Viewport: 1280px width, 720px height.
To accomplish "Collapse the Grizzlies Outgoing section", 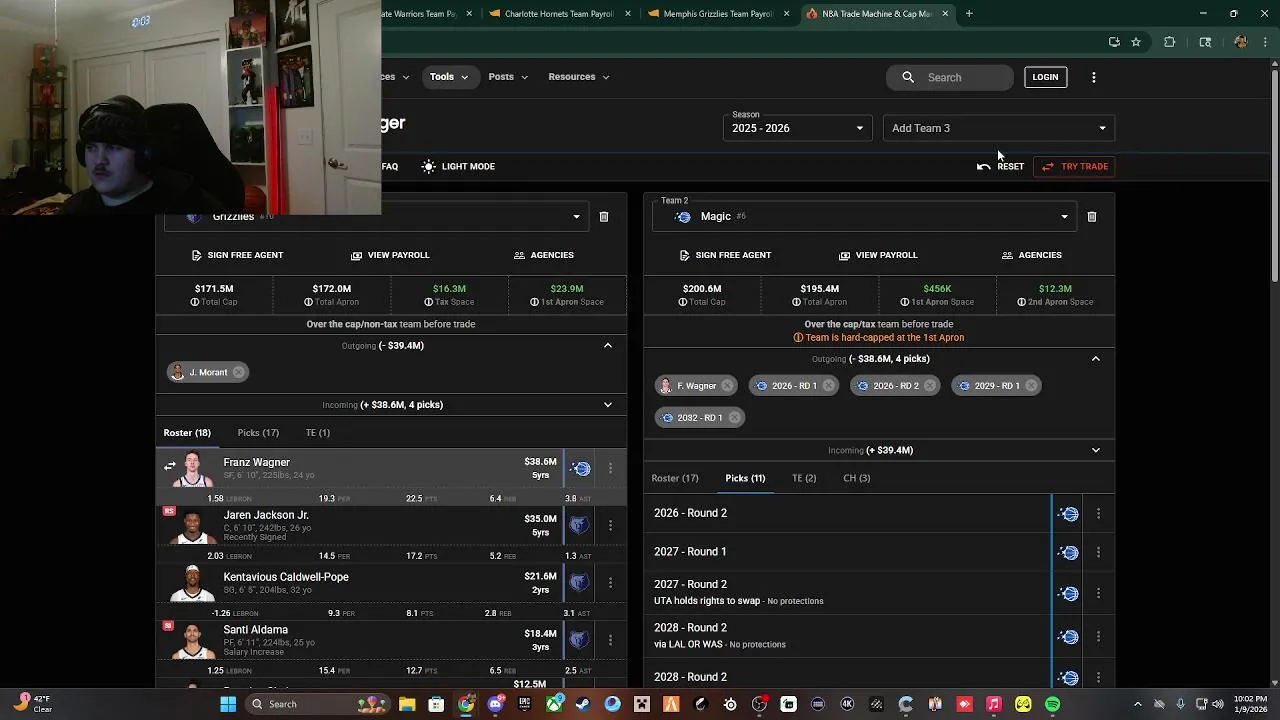I will click(607, 346).
